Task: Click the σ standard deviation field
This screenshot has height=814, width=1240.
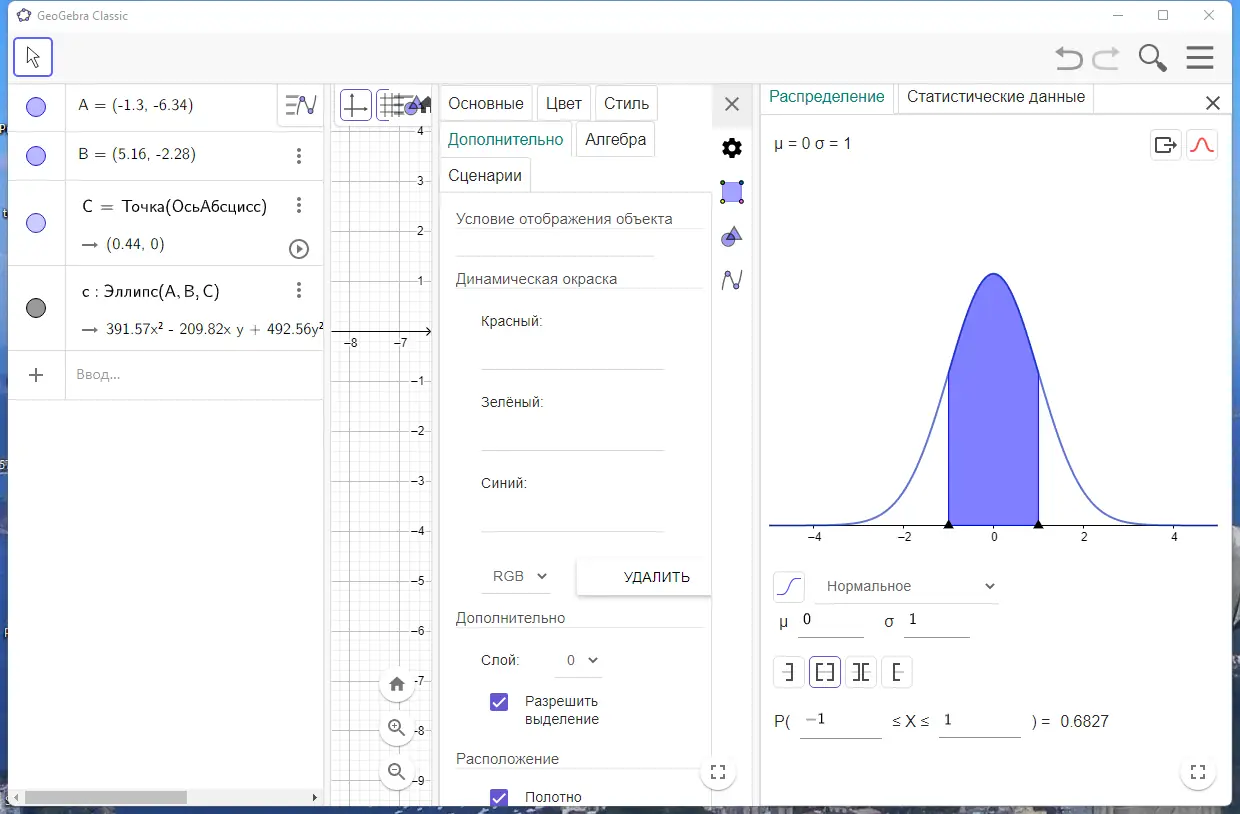Action: point(937,621)
